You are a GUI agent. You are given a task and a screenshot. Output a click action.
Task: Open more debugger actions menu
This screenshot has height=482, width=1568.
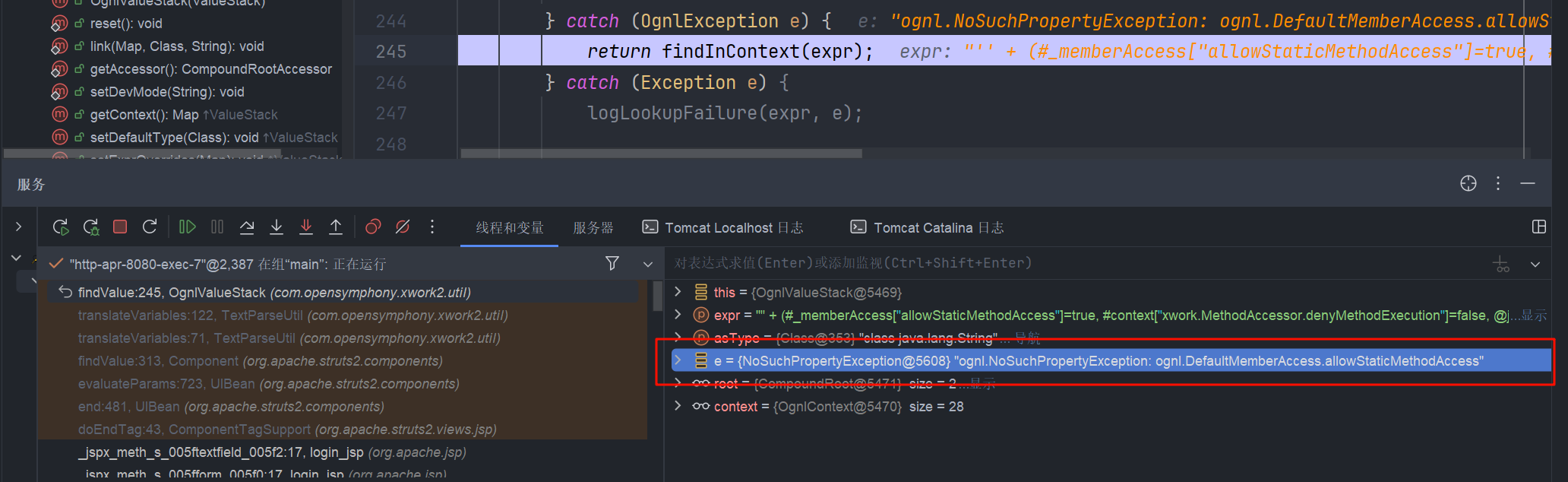coord(432,227)
